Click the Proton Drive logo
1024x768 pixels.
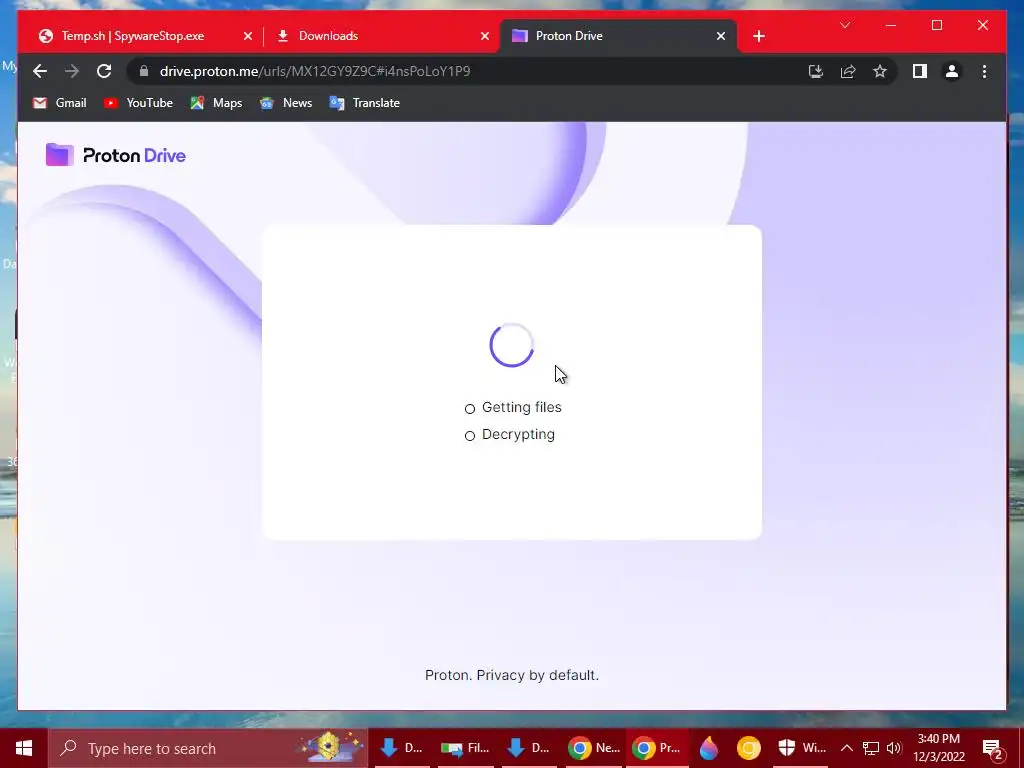coord(116,155)
